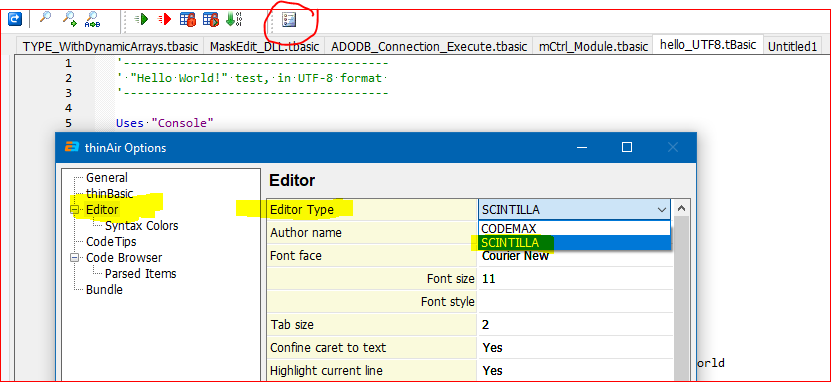Click the Editor Type combo box arrow

[662, 210]
